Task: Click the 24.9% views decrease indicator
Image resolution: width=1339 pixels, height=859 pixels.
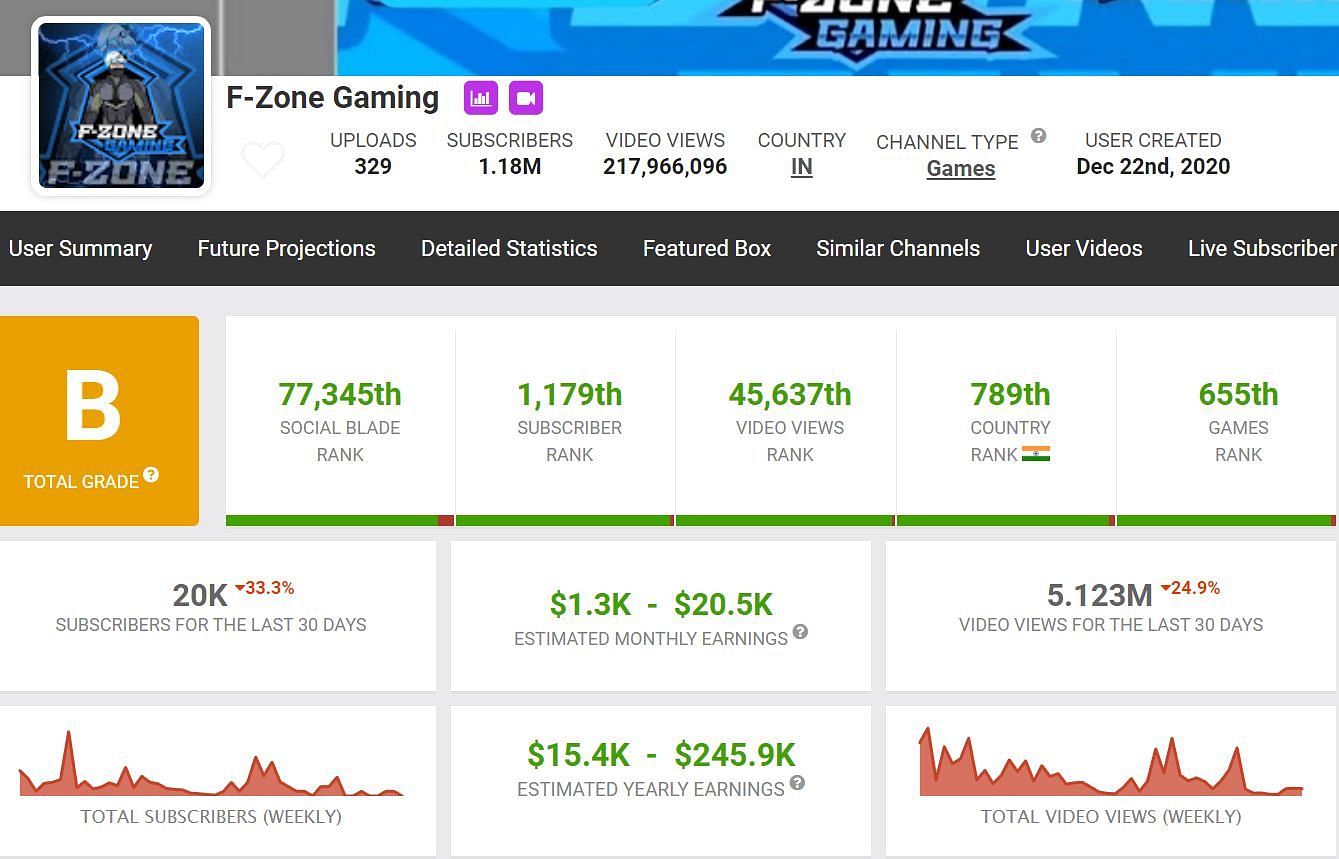Action: 1190,588
